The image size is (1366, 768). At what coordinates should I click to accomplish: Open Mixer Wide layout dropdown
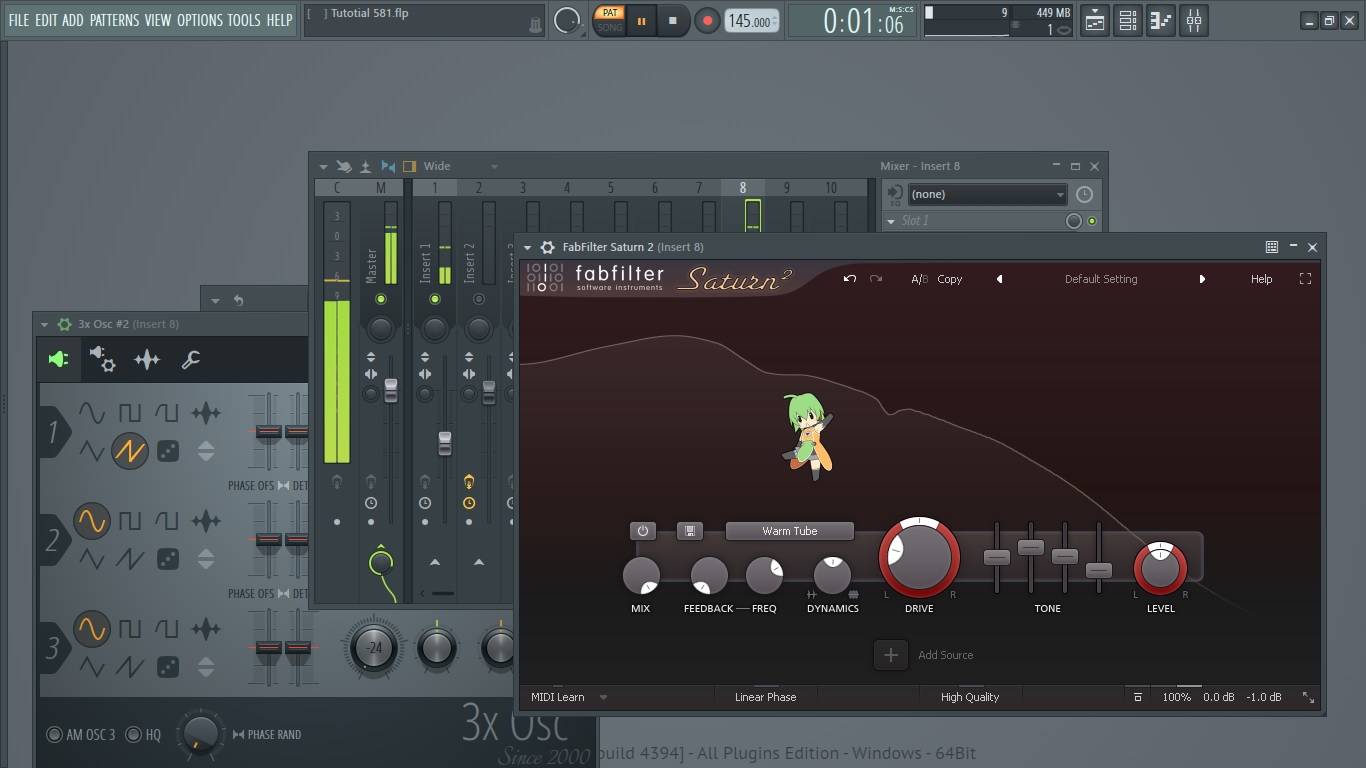pyautogui.click(x=461, y=166)
